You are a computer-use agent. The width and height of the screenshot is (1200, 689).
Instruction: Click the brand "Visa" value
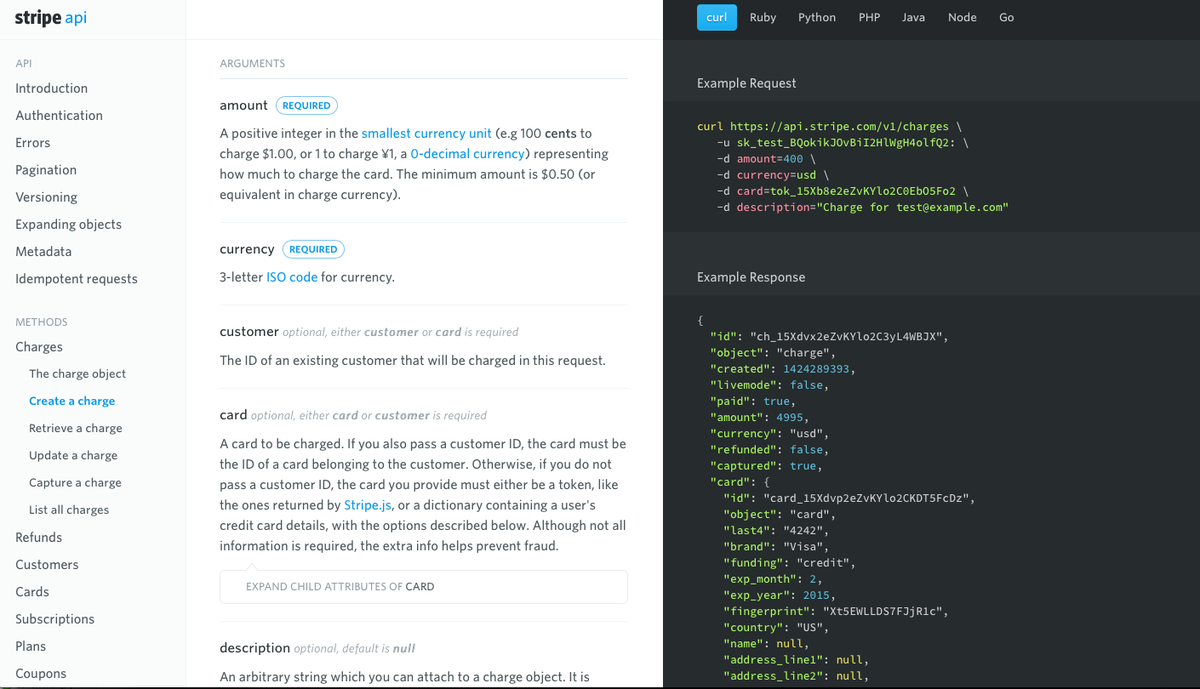(804, 545)
